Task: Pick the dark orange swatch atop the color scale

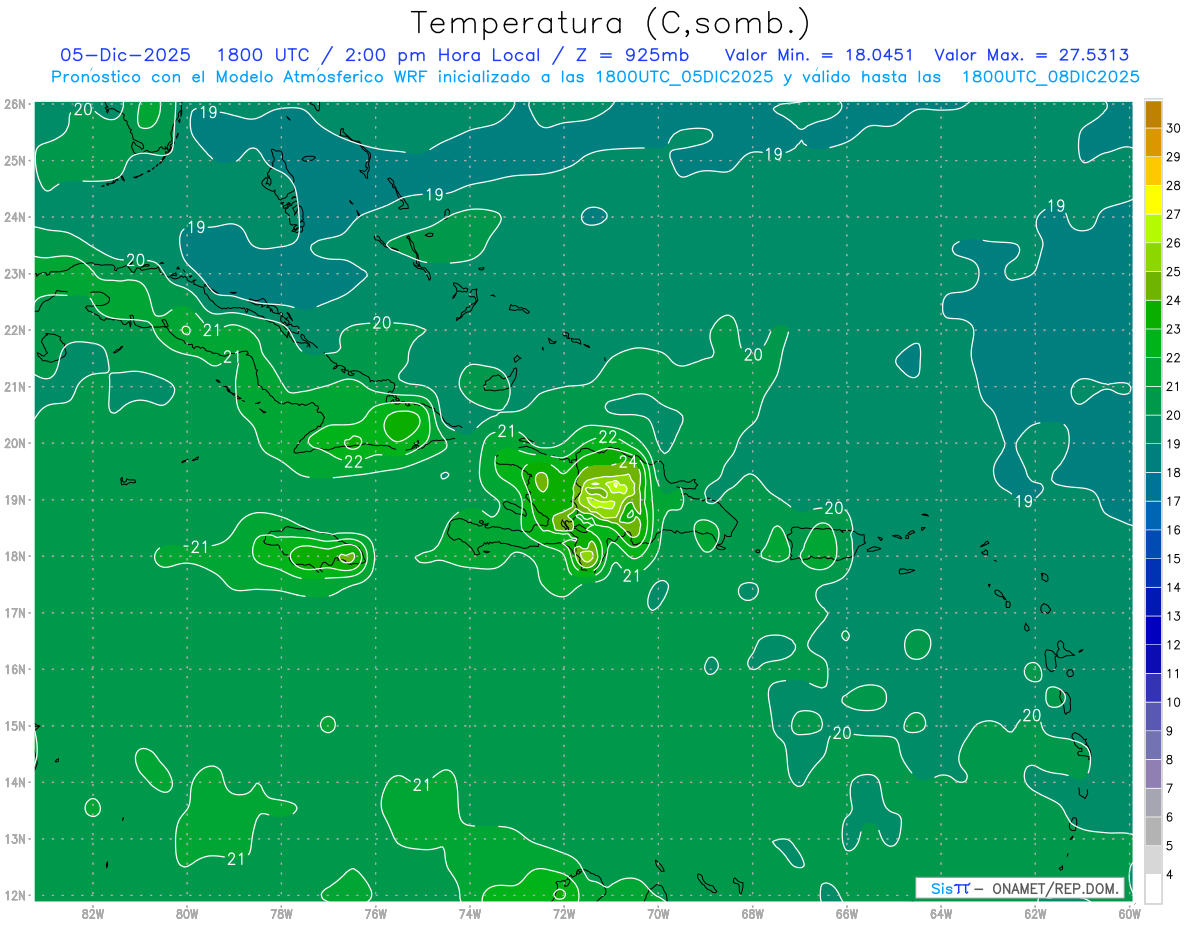Action: (x=1153, y=114)
